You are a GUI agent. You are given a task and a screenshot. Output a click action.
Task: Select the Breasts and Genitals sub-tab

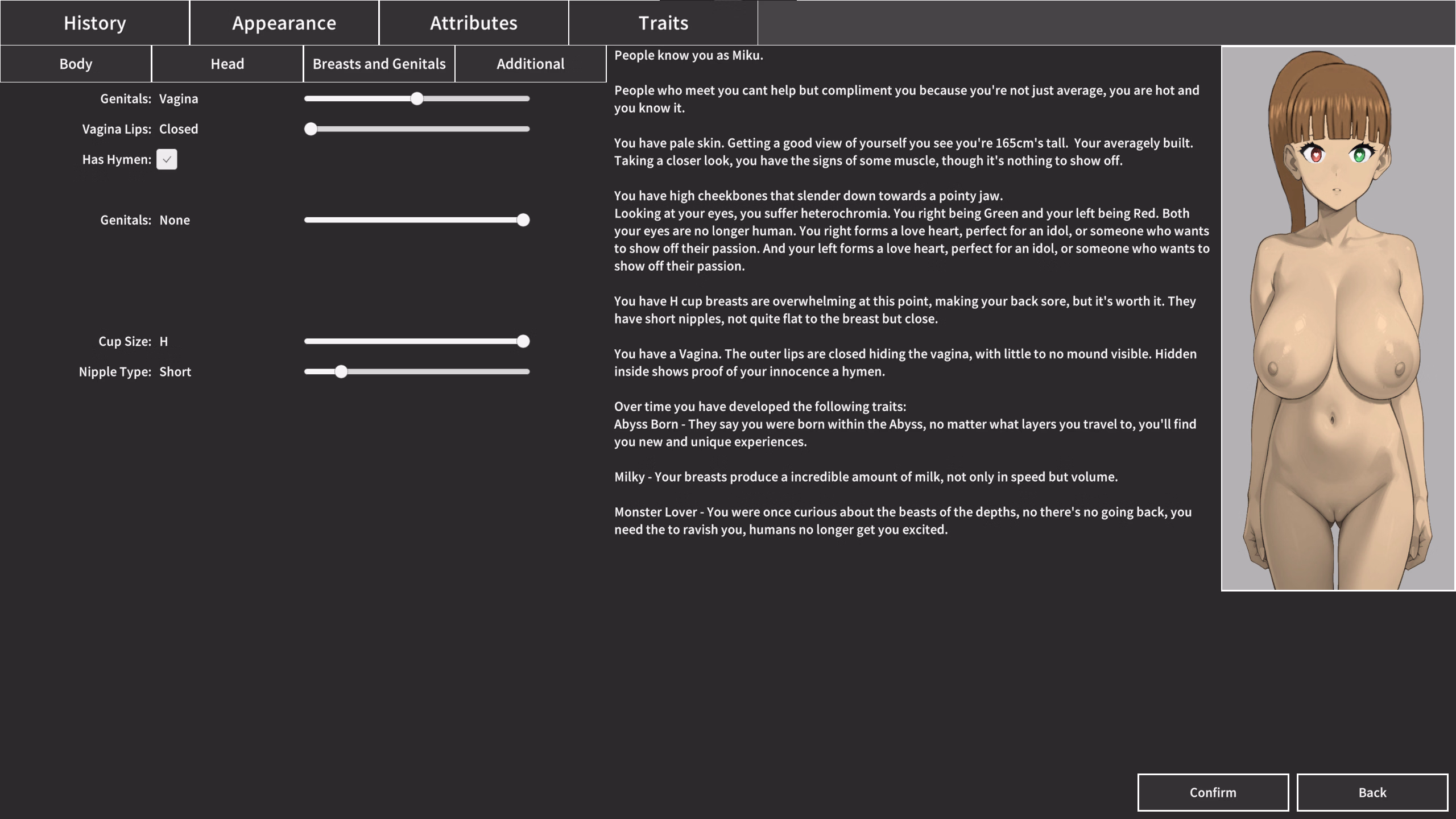[379, 64]
